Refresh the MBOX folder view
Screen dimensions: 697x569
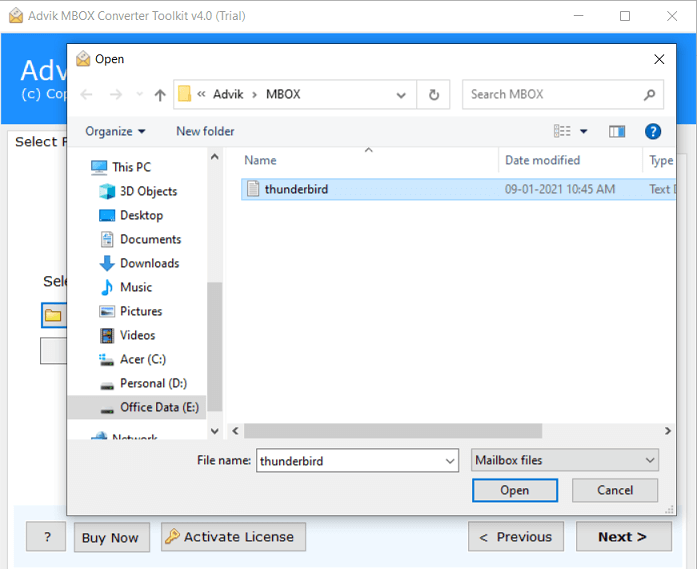coord(433,94)
